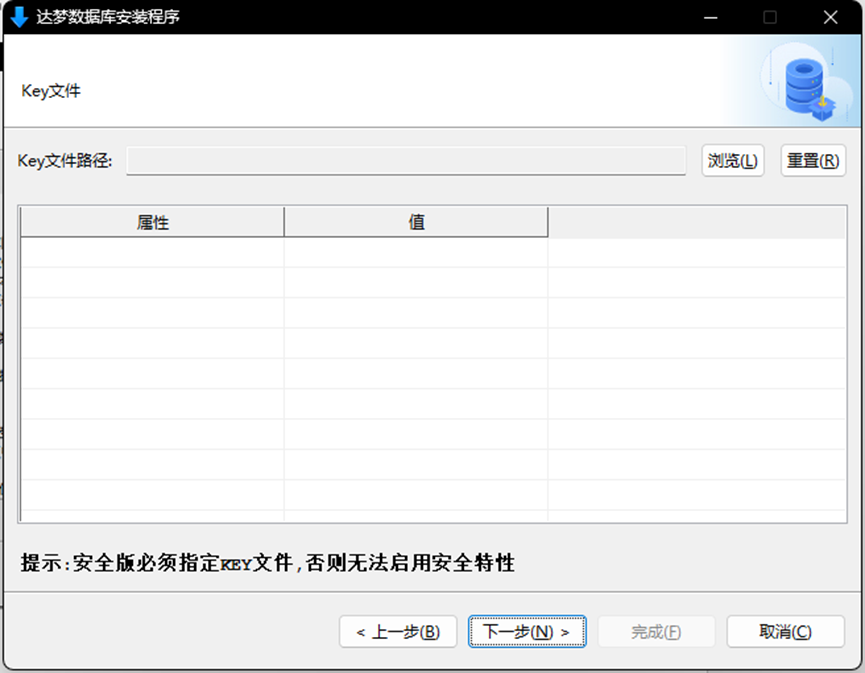Viewport: 865px width, 673px height.
Task: Click the Key文件路径 label
Action: tap(65, 161)
